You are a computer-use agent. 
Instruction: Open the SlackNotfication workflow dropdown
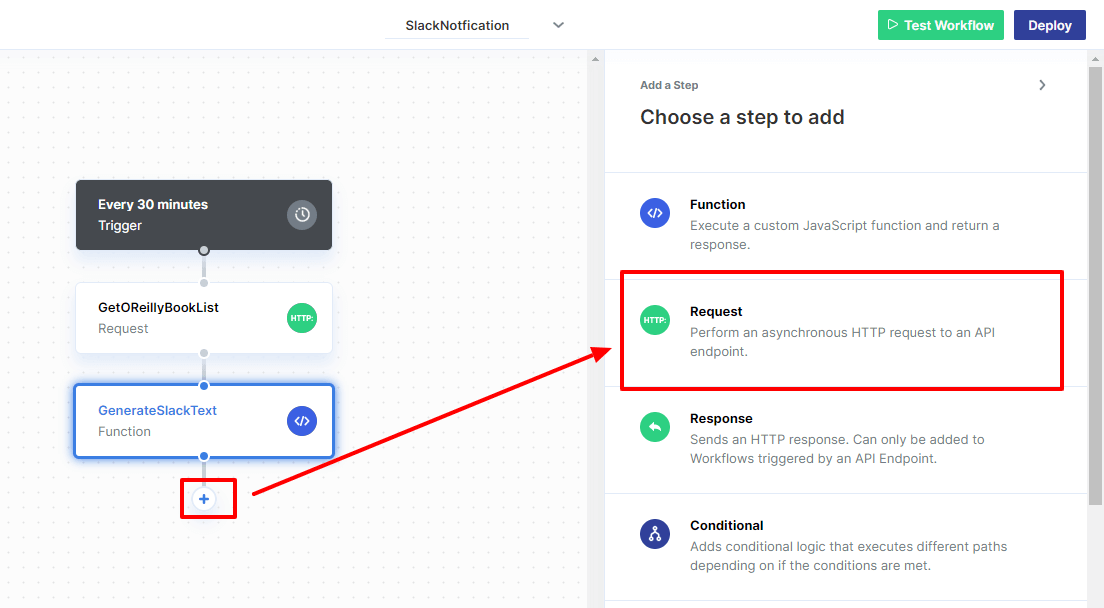[558, 25]
